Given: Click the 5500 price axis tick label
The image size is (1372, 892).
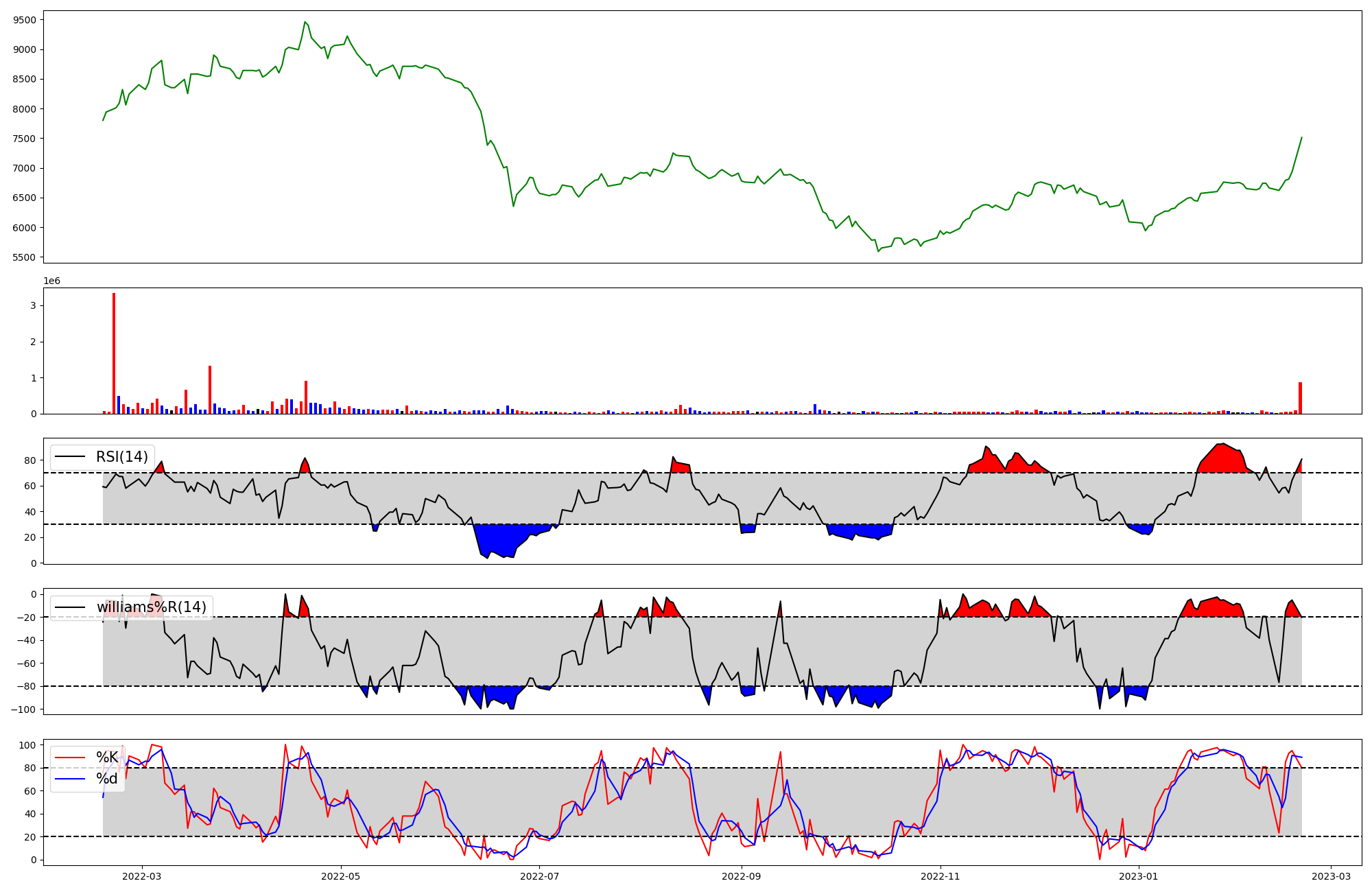Looking at the screenshot, I should 25,257.
